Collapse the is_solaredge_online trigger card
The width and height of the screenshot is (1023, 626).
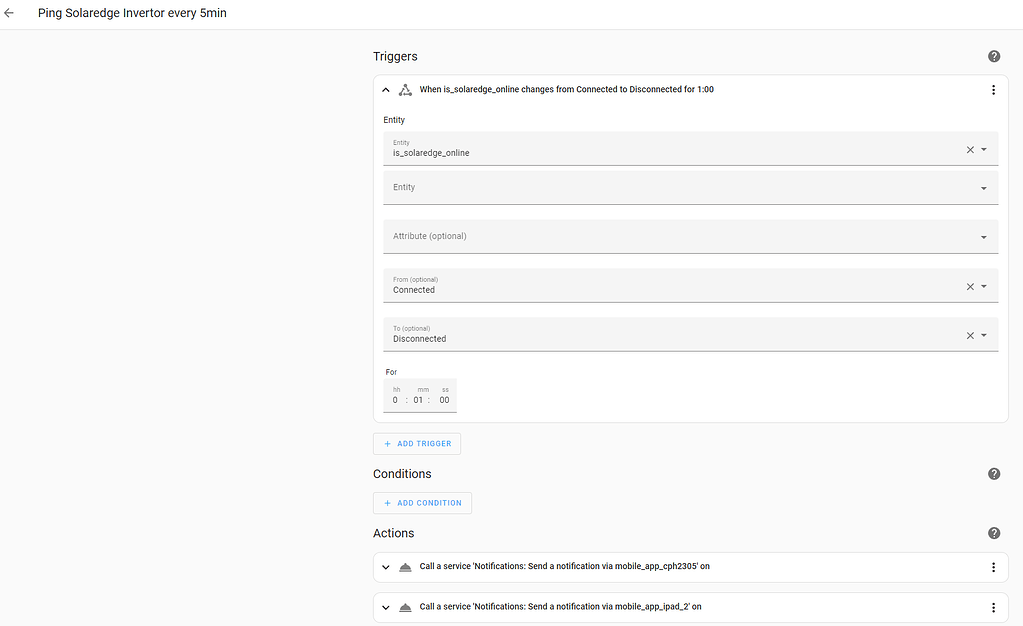click(x=385, y=89)
